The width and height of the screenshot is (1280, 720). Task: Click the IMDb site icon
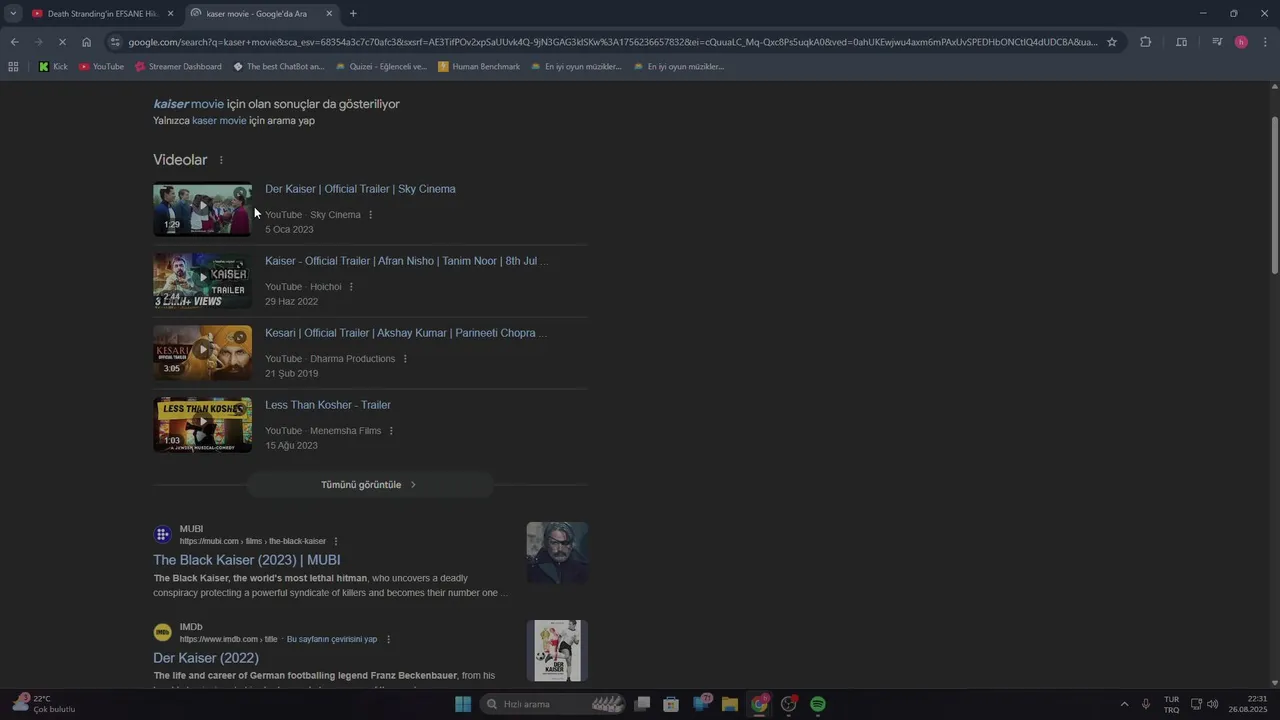click(162, 633)
